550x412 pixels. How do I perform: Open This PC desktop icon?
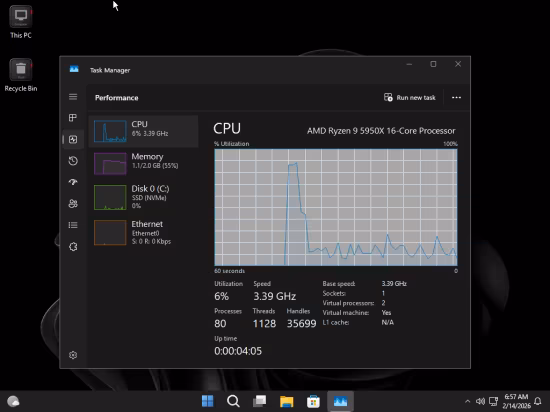[x=21, y=22]
